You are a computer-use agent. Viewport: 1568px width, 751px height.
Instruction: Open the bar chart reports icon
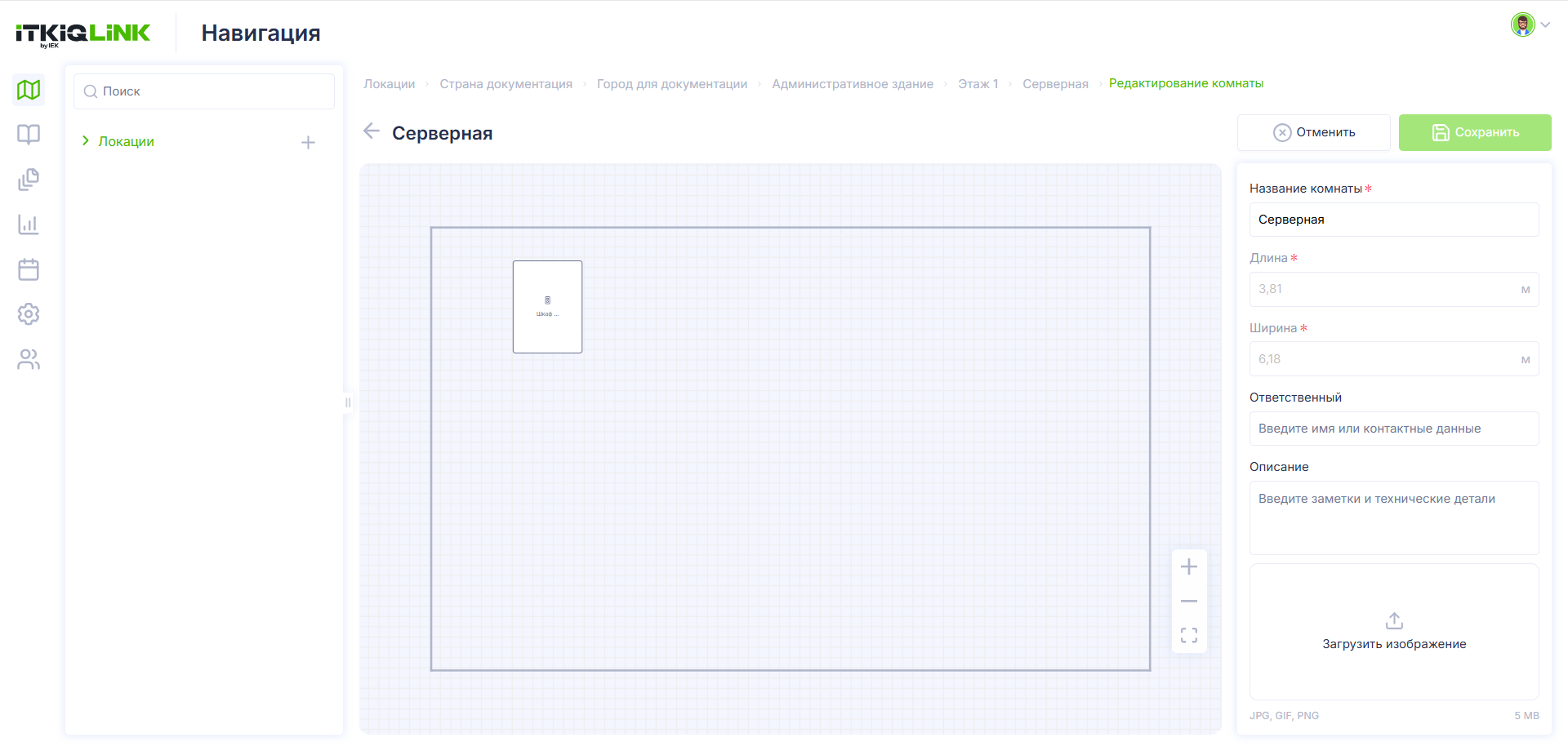[29, 224]
